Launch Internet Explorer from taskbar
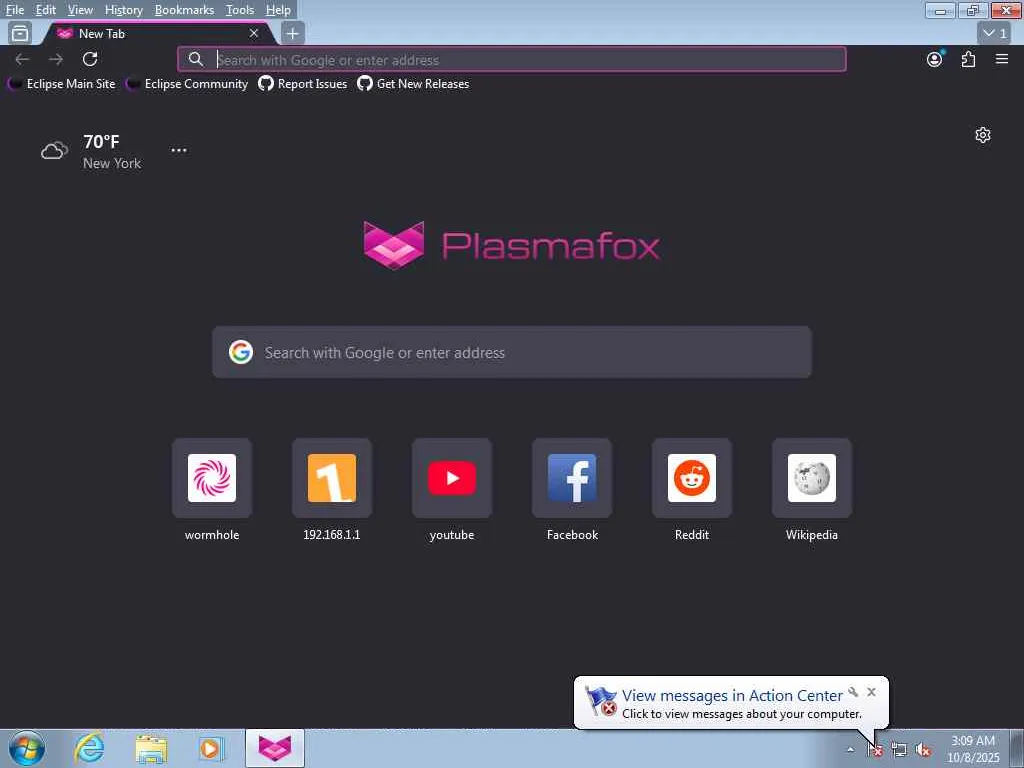The width and height of the screenshot is (1024, 768). (89, 748)
